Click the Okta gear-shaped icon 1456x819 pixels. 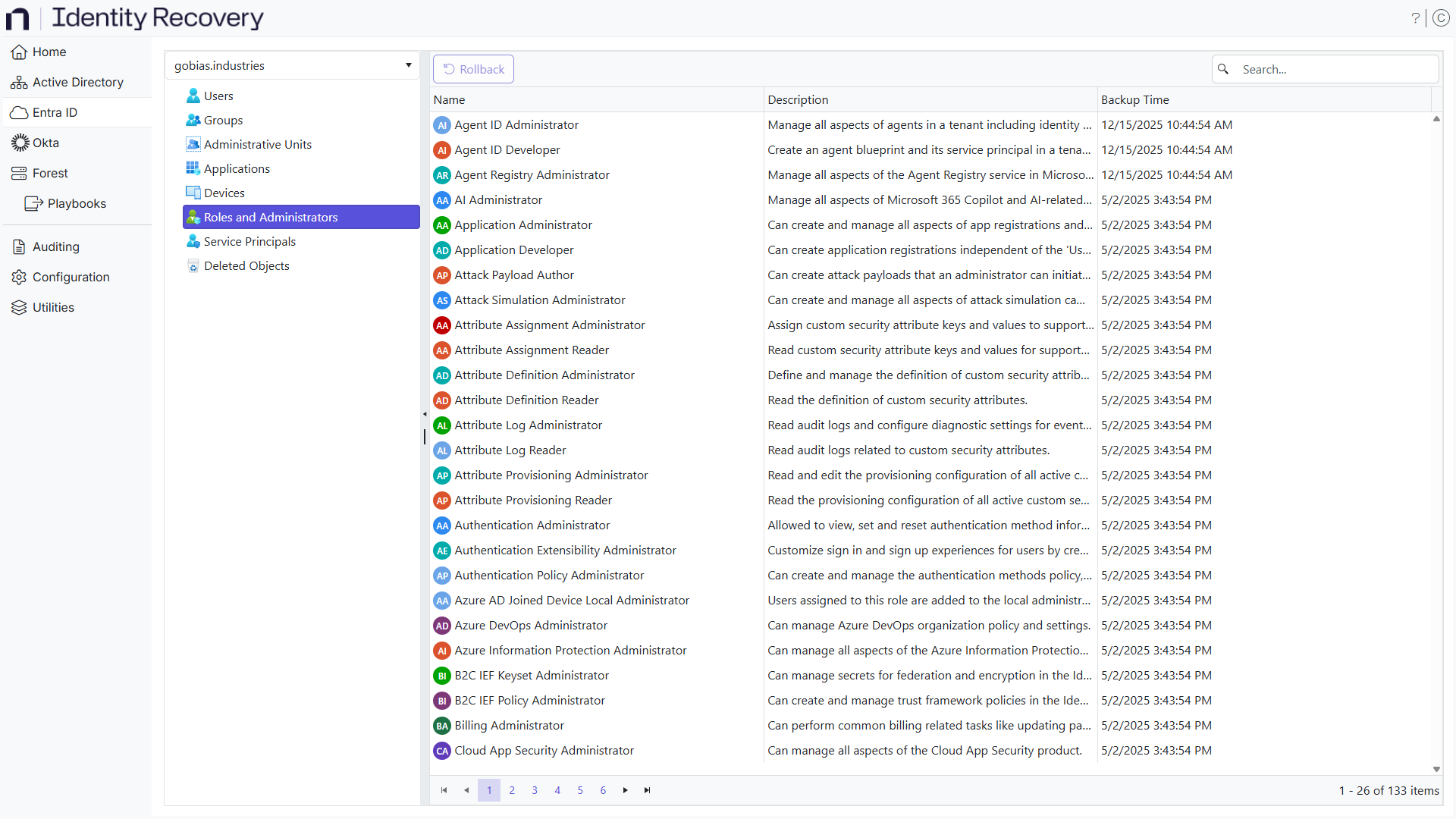click(x=20, y=143)
